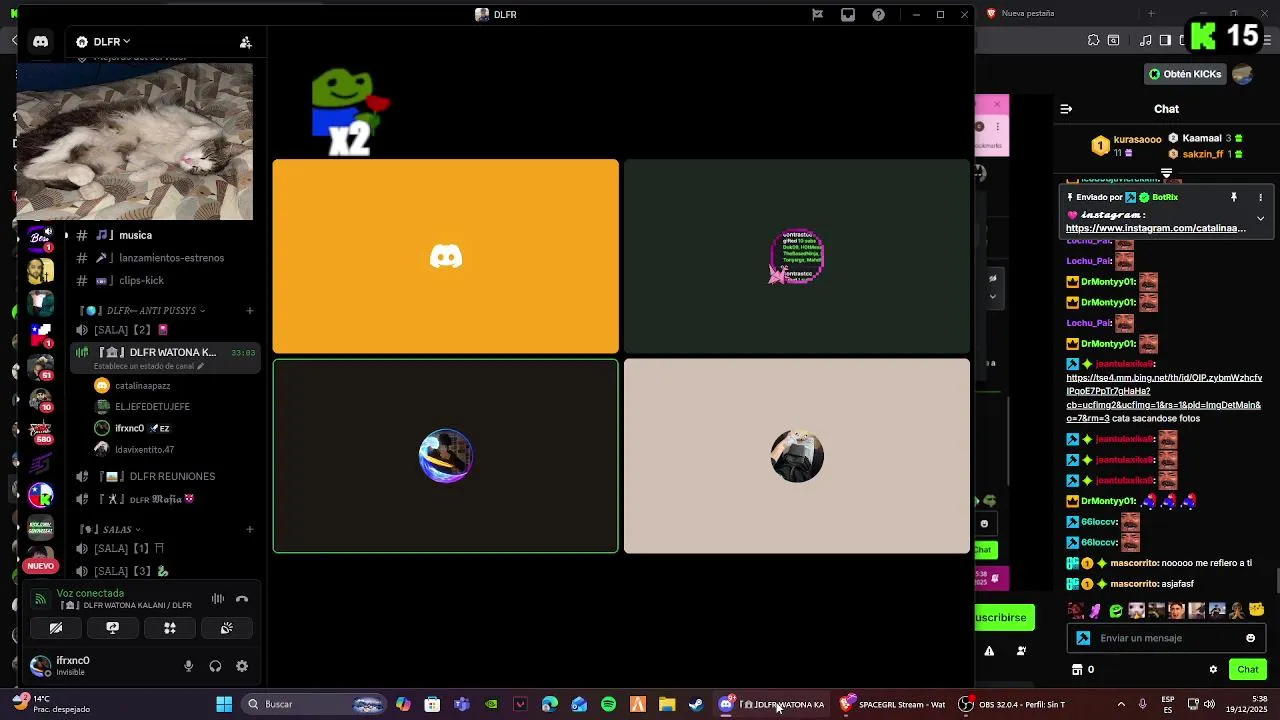This screenshot has height=720, width=1280.
Task: Open the lanzamientos-estrenos channel
Action: pos(171,258)
